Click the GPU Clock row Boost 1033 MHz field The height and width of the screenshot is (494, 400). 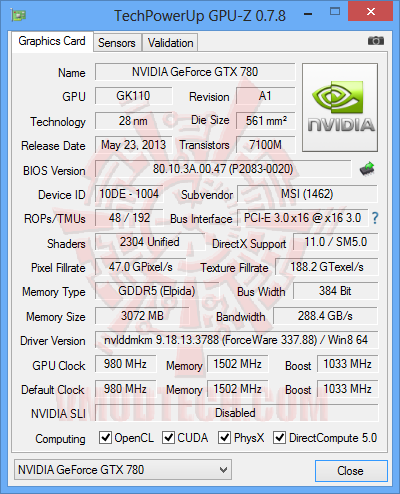(x=348, y=364)
